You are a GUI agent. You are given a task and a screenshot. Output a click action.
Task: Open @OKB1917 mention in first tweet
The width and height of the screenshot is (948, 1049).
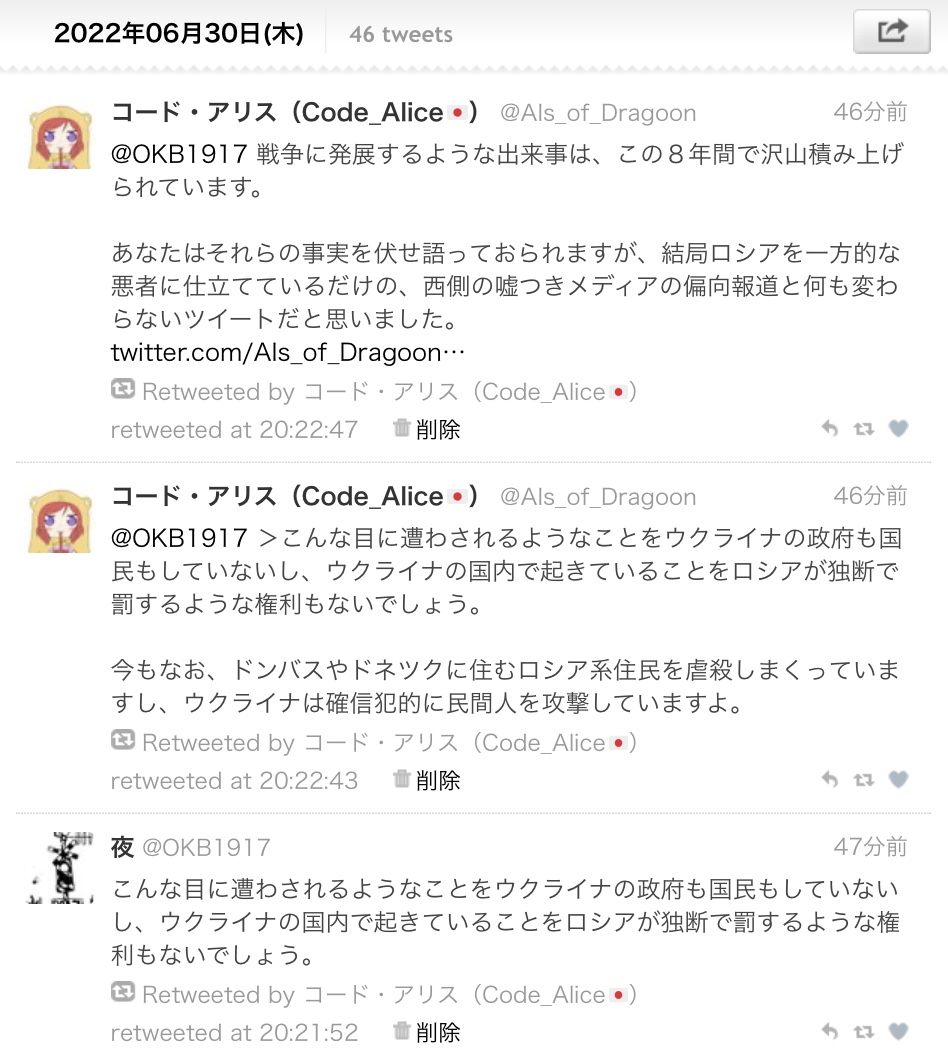pos(179,154)
